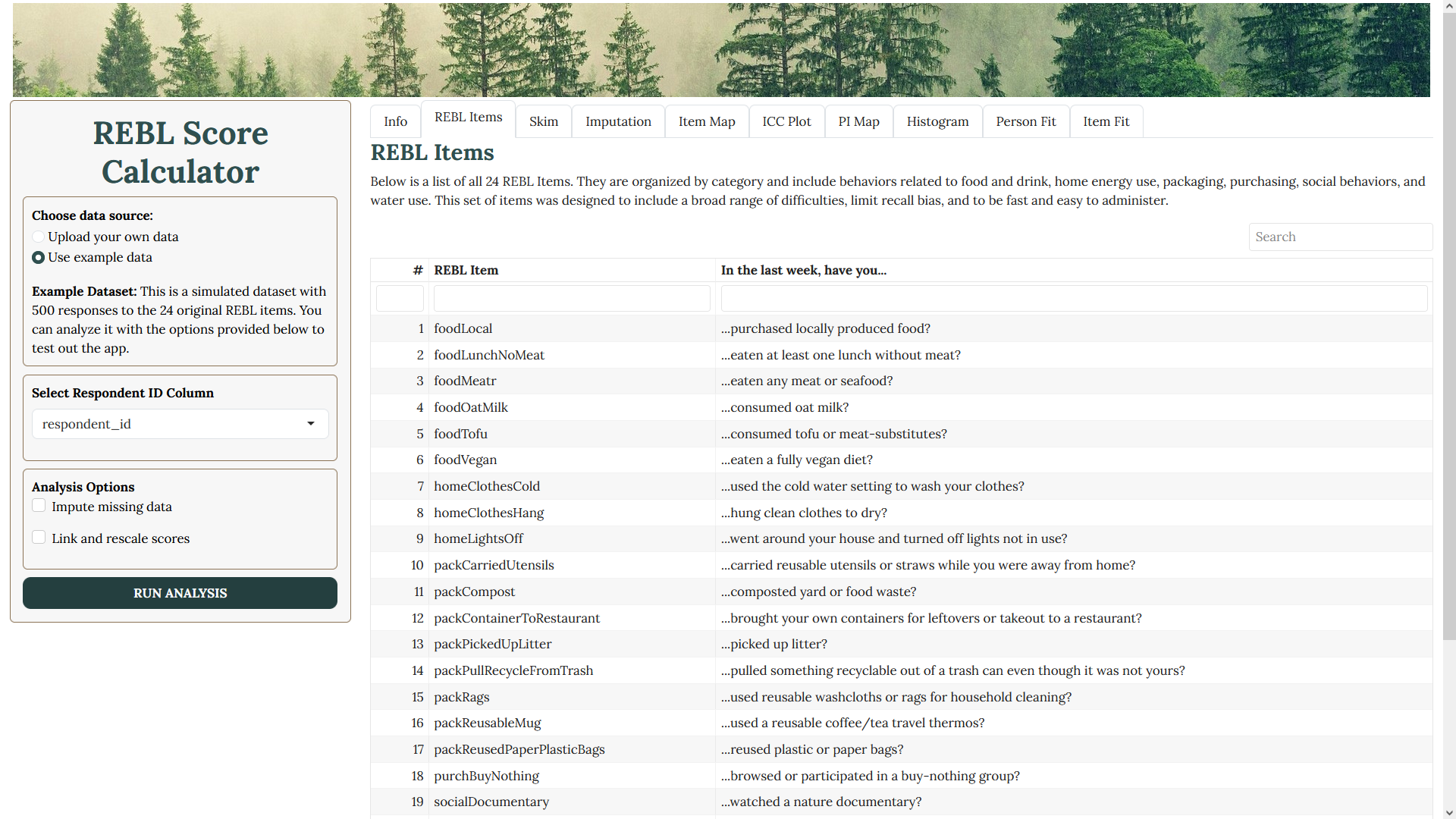Viewport: 1456px width, 819px height.
Task: View the Person Fit tab
Action: click(1025, 121)
